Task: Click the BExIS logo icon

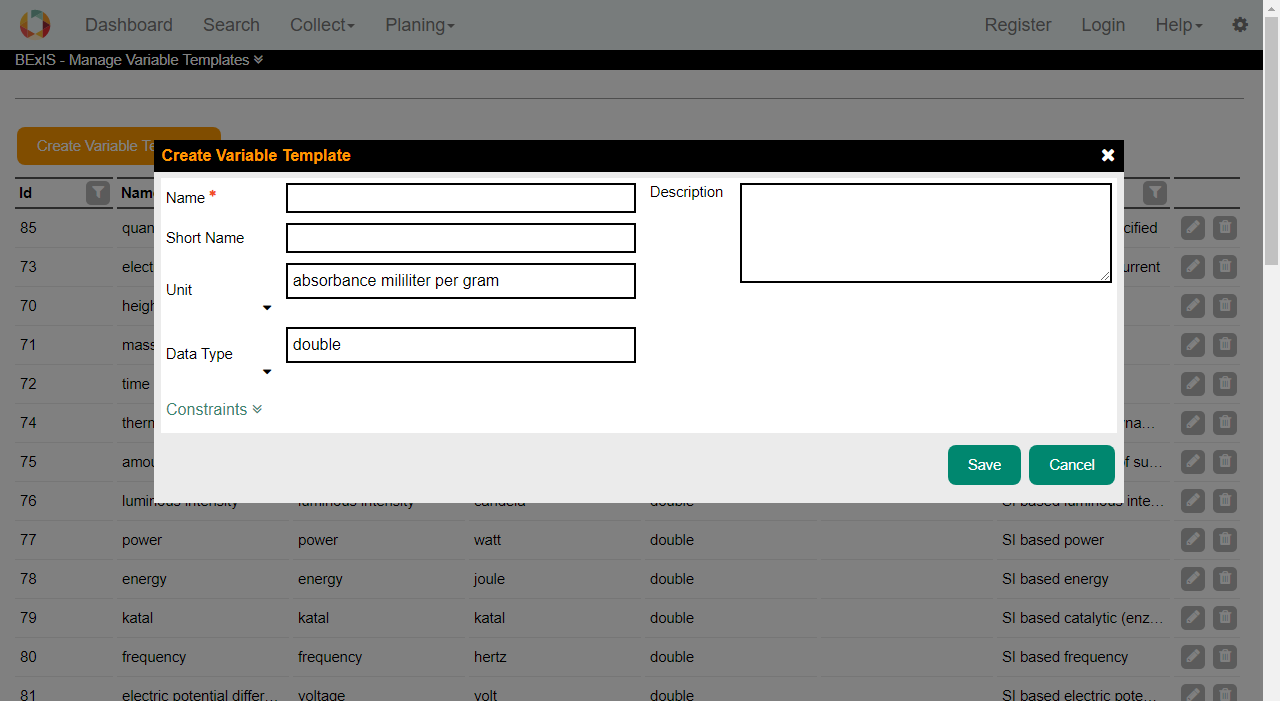Action: pyautogui.click(x=35, y=24)
